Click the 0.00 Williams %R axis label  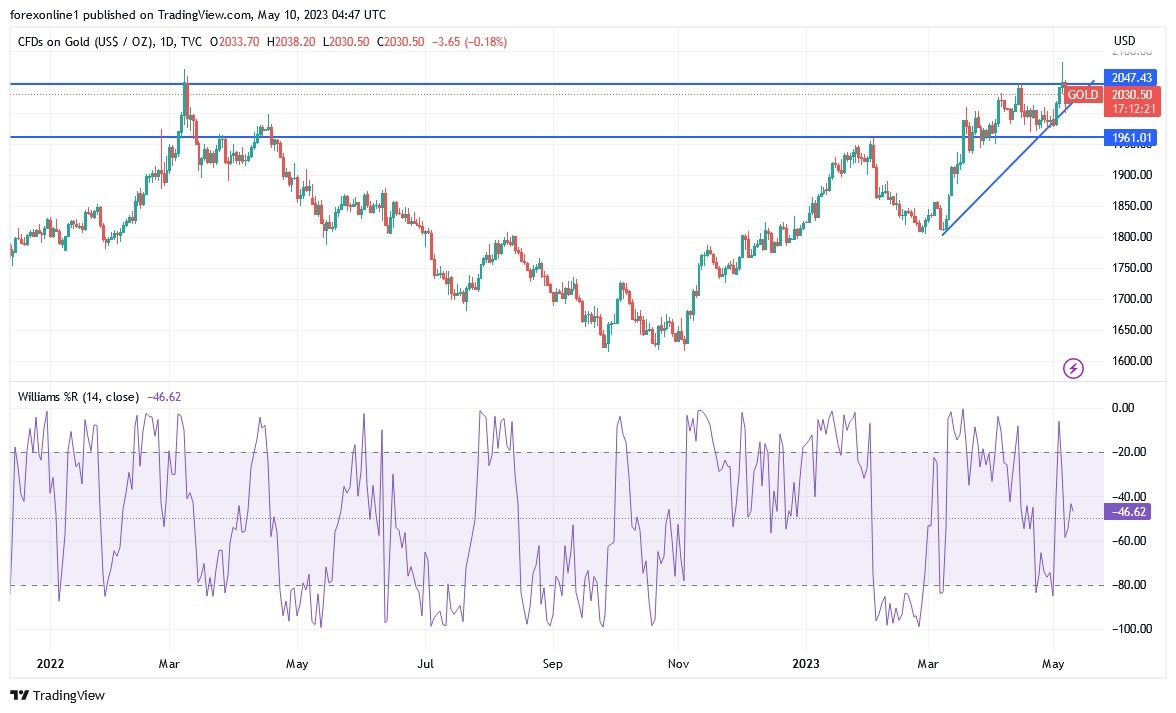coord(1124,408)
